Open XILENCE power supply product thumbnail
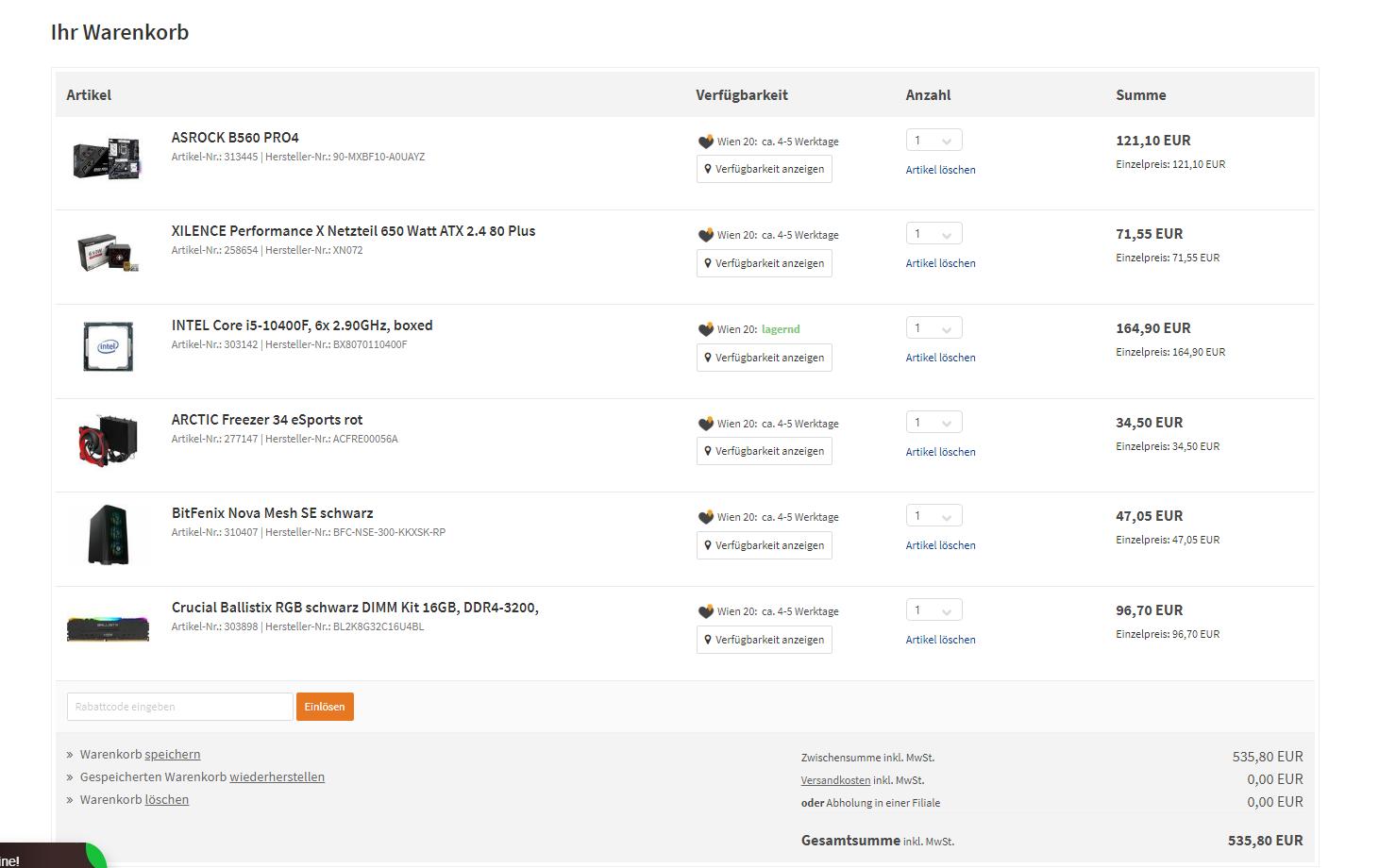1379x868 pixels. tap(108, 253)
